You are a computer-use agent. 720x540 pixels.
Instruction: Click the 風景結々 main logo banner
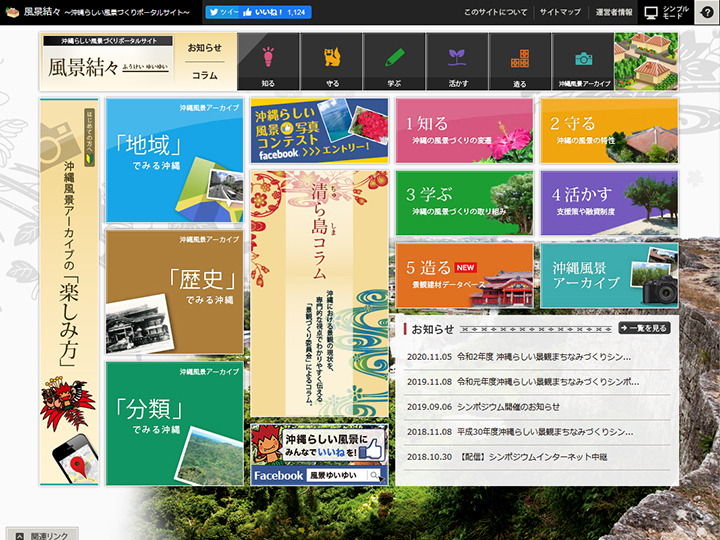point(108,62)
